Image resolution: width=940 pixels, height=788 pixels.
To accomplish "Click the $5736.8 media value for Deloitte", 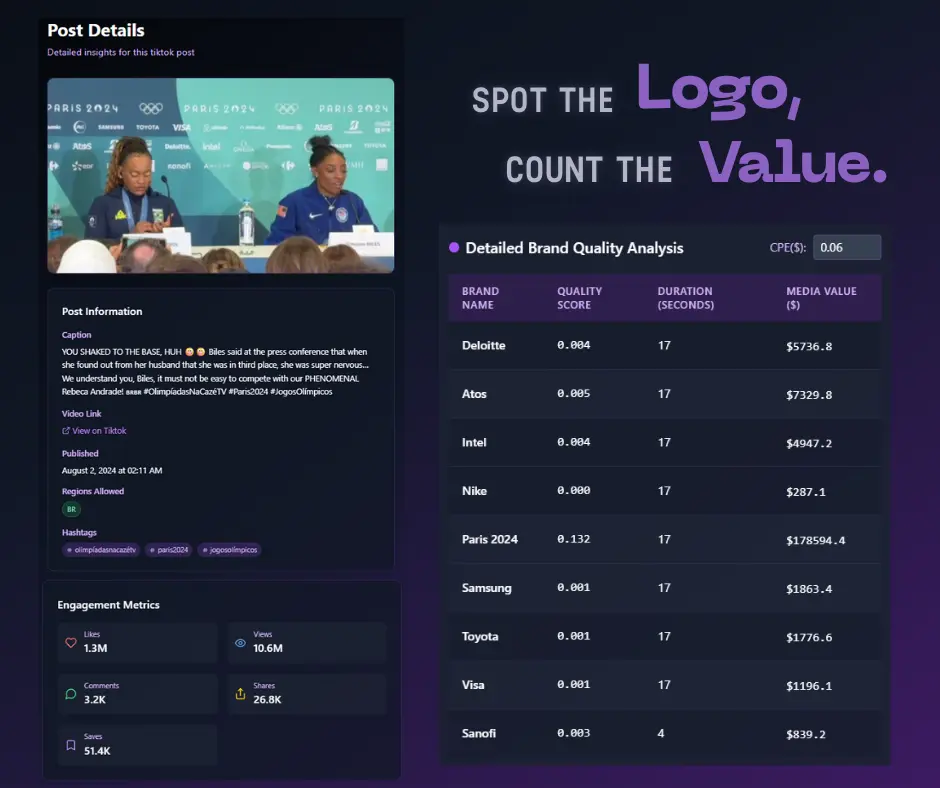I will tap(809, 346).
